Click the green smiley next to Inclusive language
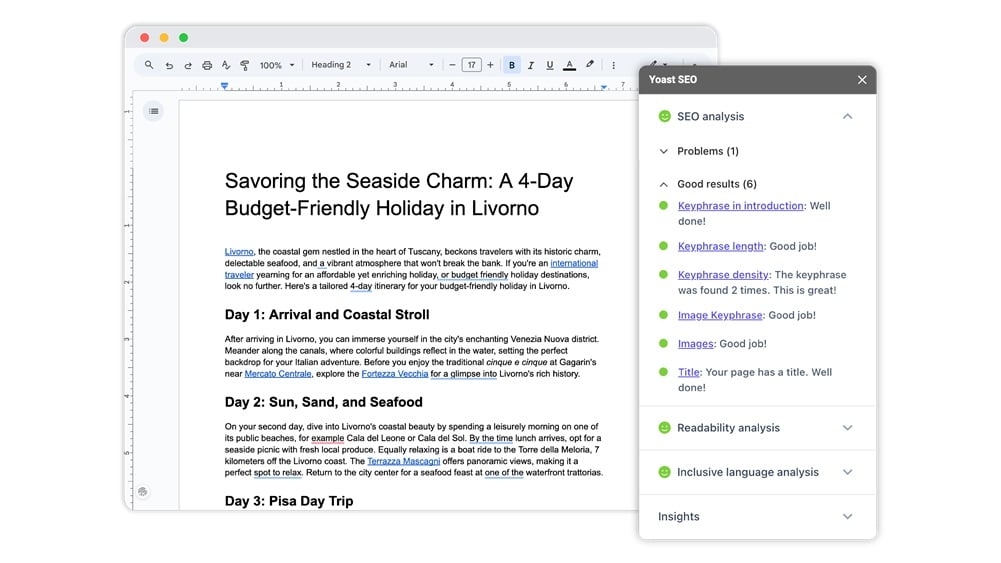 coord(665,472)
